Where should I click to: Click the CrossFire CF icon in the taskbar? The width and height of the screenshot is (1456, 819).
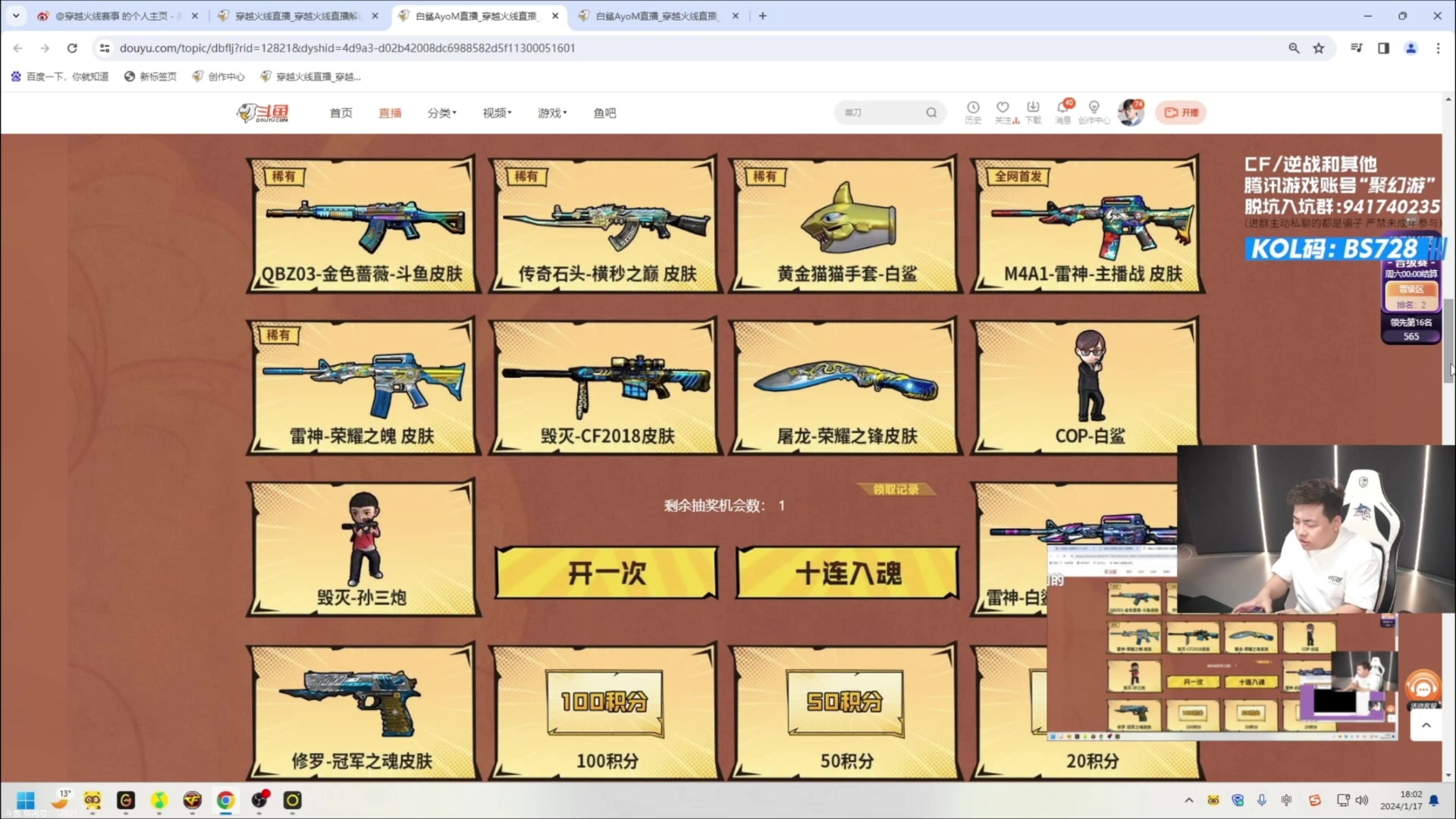pyautogui.click(x=193, y=800)
